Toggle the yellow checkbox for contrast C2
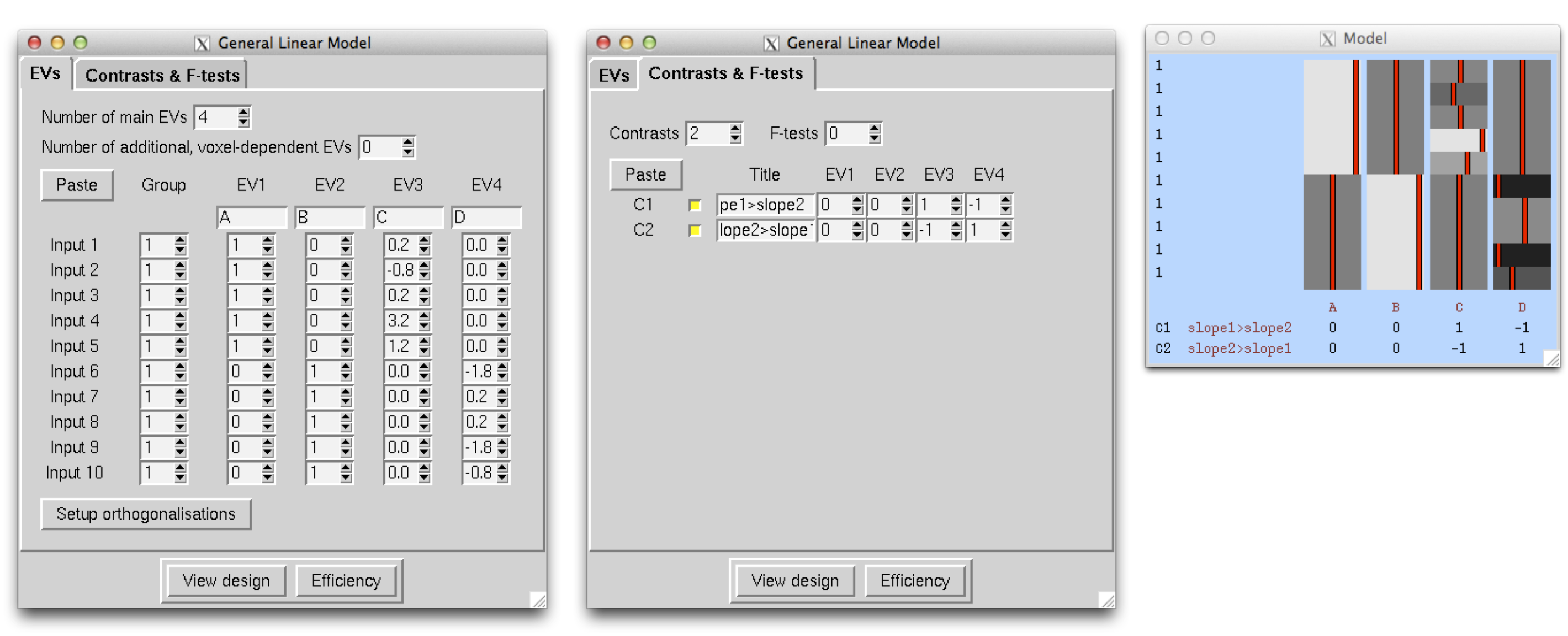Image resolution: width=1568 pixels, height=636 pixels. tap(696, 231)
